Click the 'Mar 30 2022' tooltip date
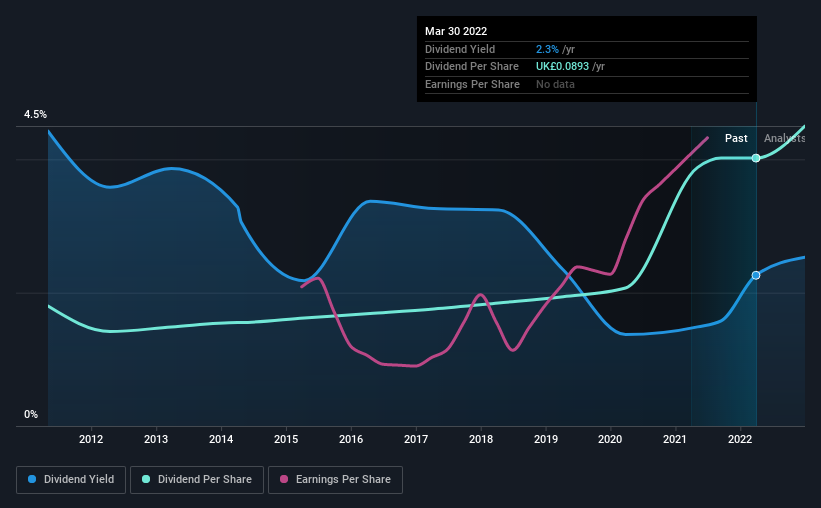Screen dimensions: 821x508 tap(456, 31)
